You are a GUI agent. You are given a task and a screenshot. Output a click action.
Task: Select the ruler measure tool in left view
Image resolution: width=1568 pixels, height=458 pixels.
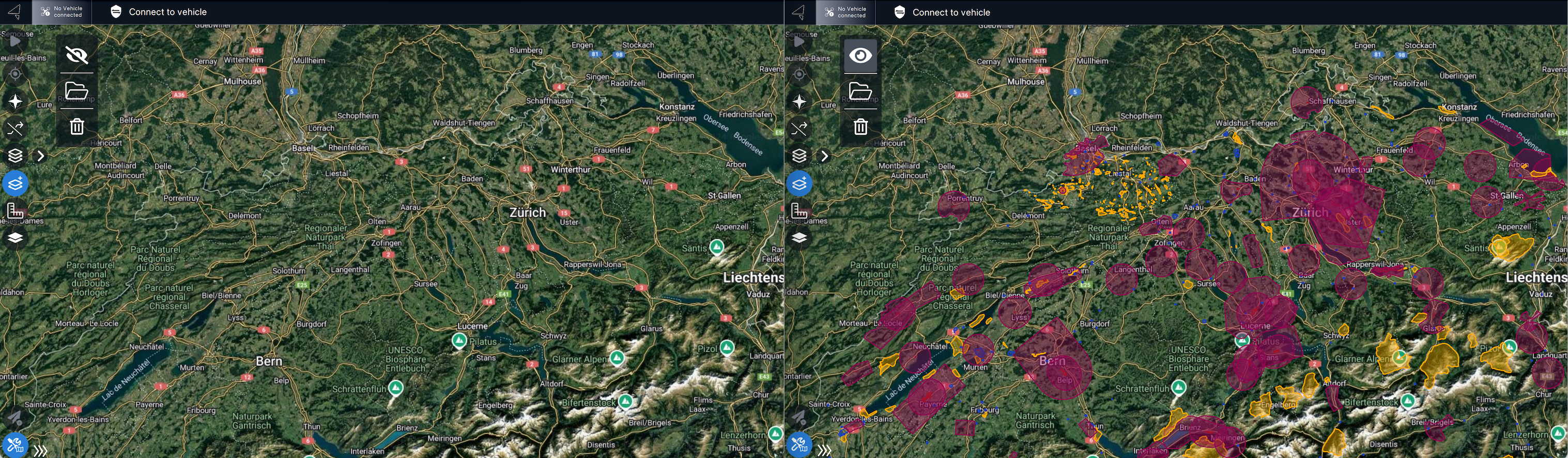[15, 211]
